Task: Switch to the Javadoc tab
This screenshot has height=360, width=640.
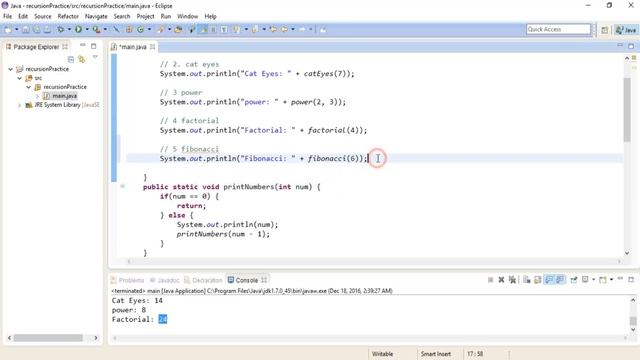Action: pos(164,280)
